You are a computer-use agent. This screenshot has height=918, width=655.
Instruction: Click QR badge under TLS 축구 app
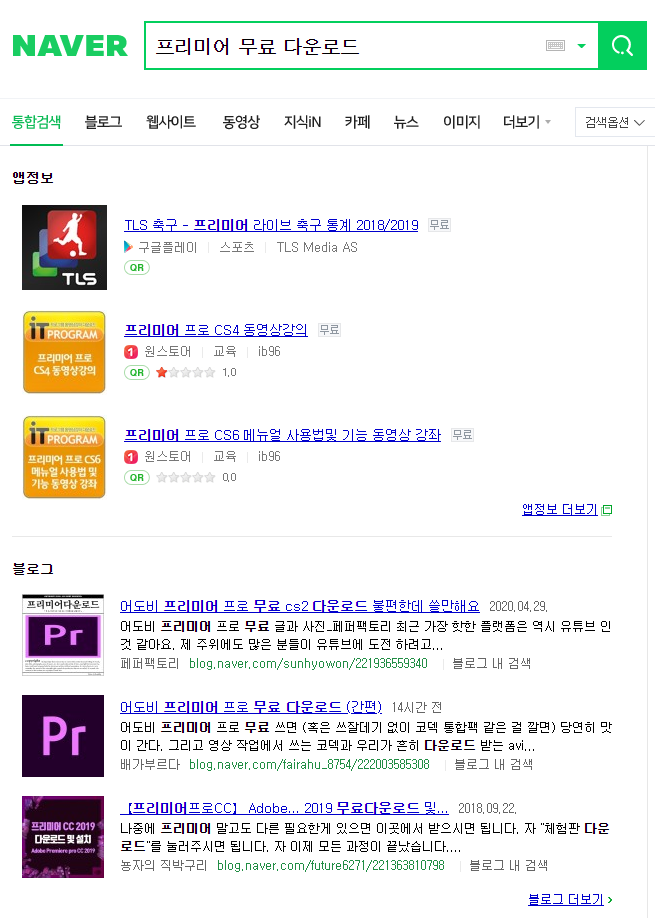coord(136,268)
